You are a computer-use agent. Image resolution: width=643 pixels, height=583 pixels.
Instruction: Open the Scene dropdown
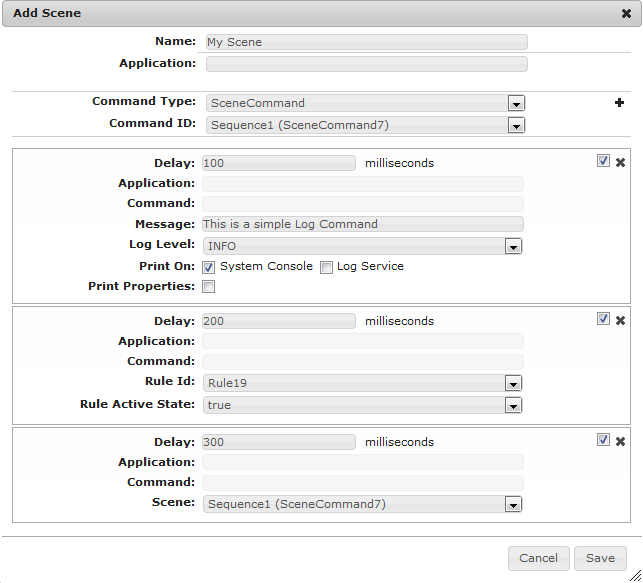(512, 505)
